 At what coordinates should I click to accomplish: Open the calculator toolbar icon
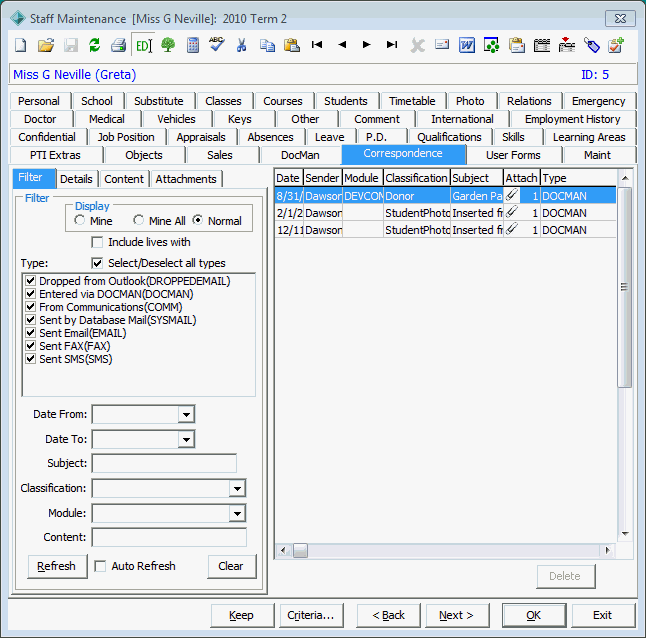pos(193,45)
